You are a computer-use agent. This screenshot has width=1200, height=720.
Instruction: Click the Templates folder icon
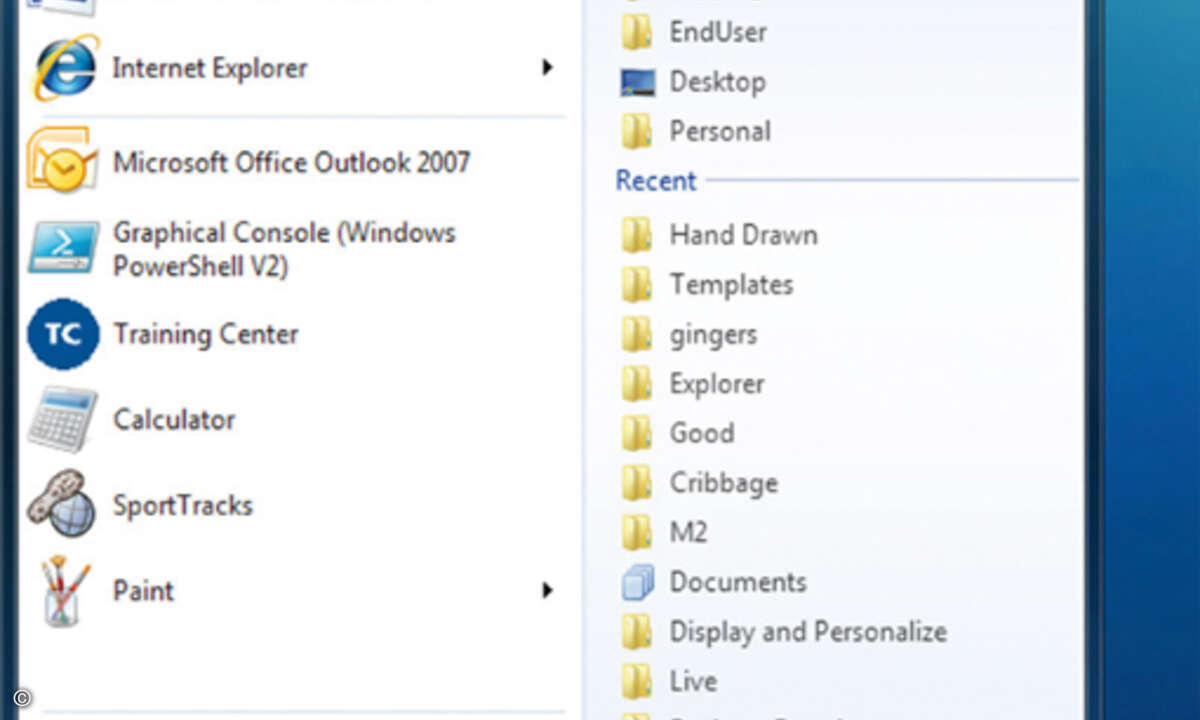click(x=637, y=285)
